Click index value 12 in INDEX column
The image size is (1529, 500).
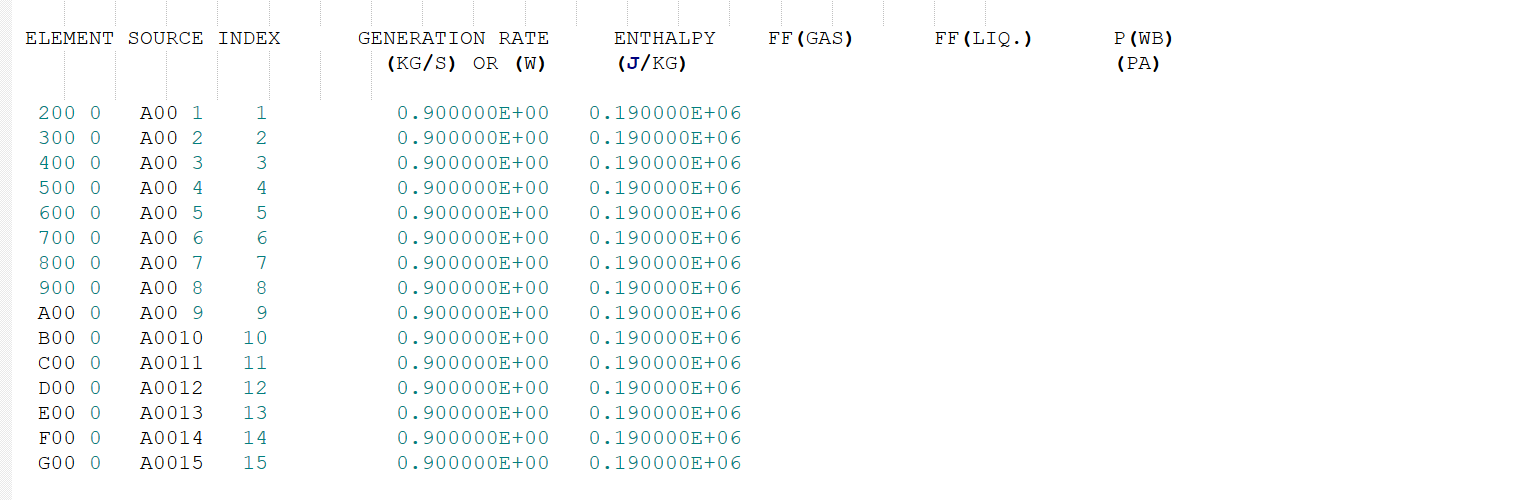pos(255,388)
